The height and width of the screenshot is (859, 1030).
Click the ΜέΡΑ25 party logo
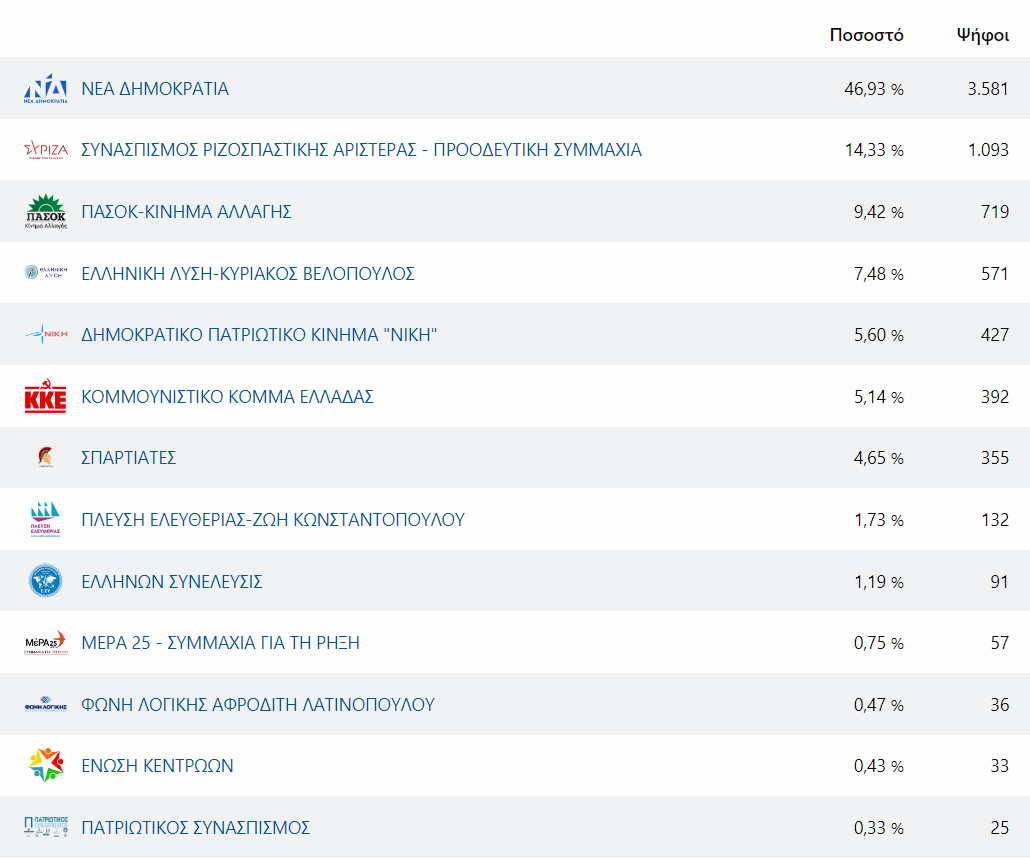click(45, 642)
